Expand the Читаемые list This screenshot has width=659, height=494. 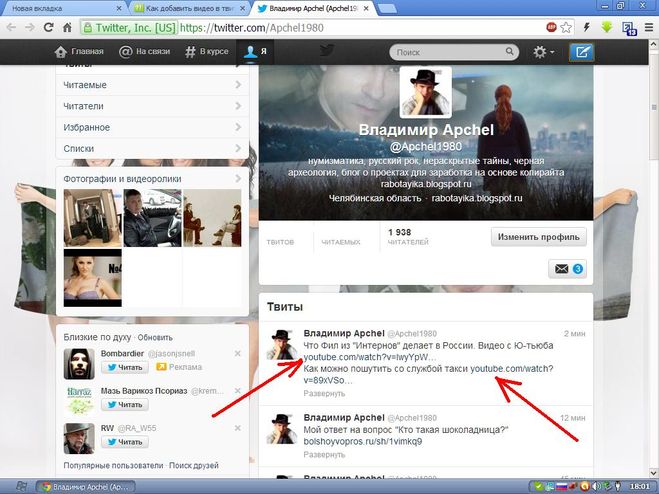[152, 86]
